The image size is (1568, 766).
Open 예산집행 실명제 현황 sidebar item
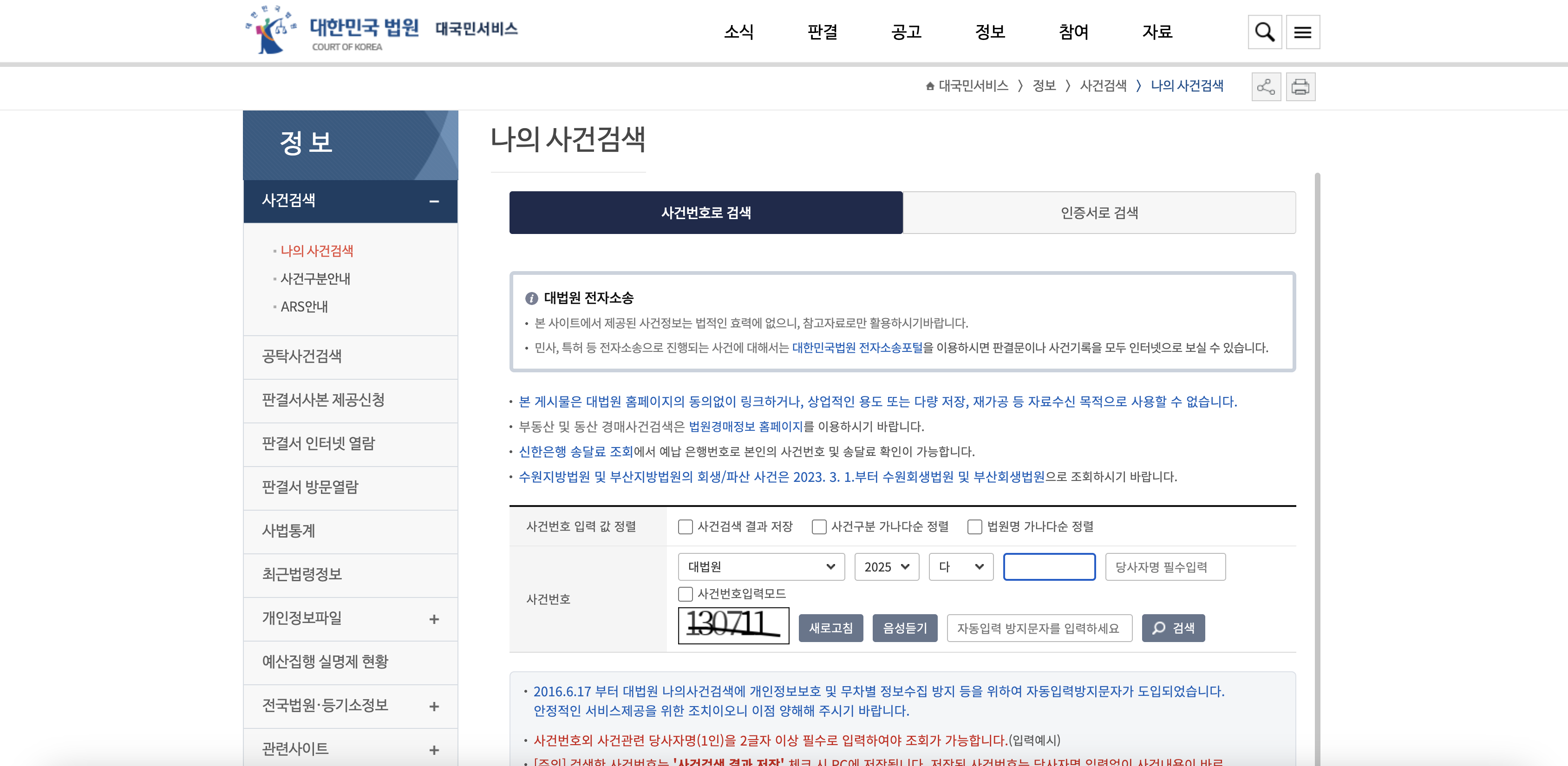tap(350, 662)
